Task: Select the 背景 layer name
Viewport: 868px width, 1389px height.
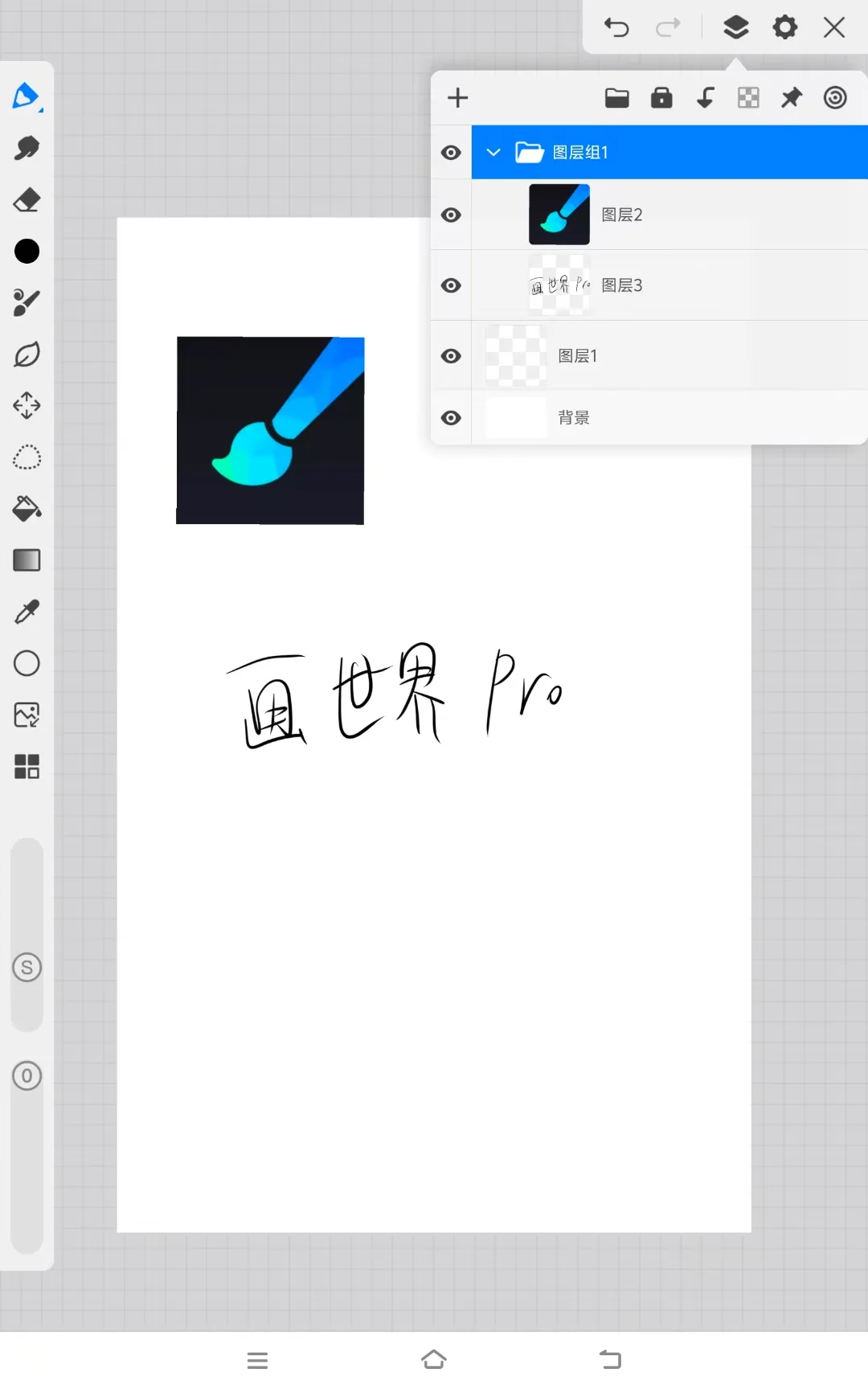Action: pyautogui.click(x=574, y=418)
